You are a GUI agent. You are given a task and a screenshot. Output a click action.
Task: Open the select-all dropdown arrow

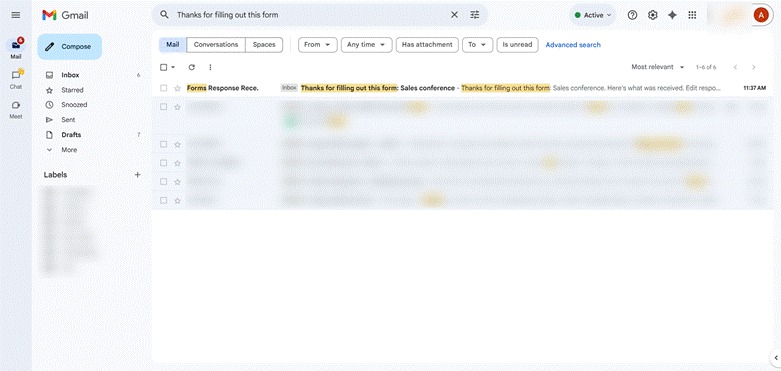click(x=173, y=67)
